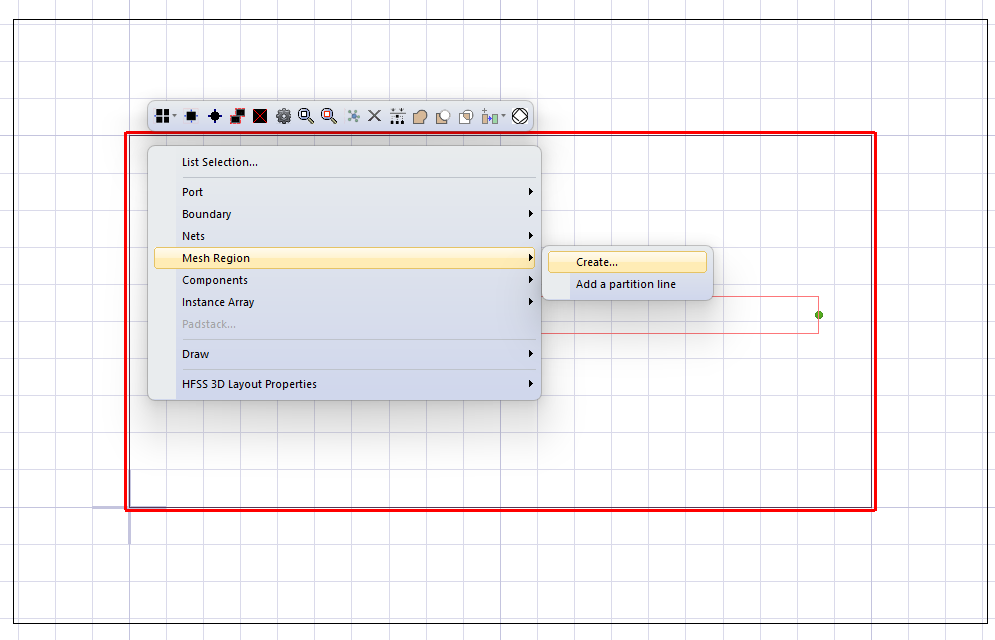Select Add a partition line
The width and height of the screenshot is (995, 640).
click(x=627, y=284)
